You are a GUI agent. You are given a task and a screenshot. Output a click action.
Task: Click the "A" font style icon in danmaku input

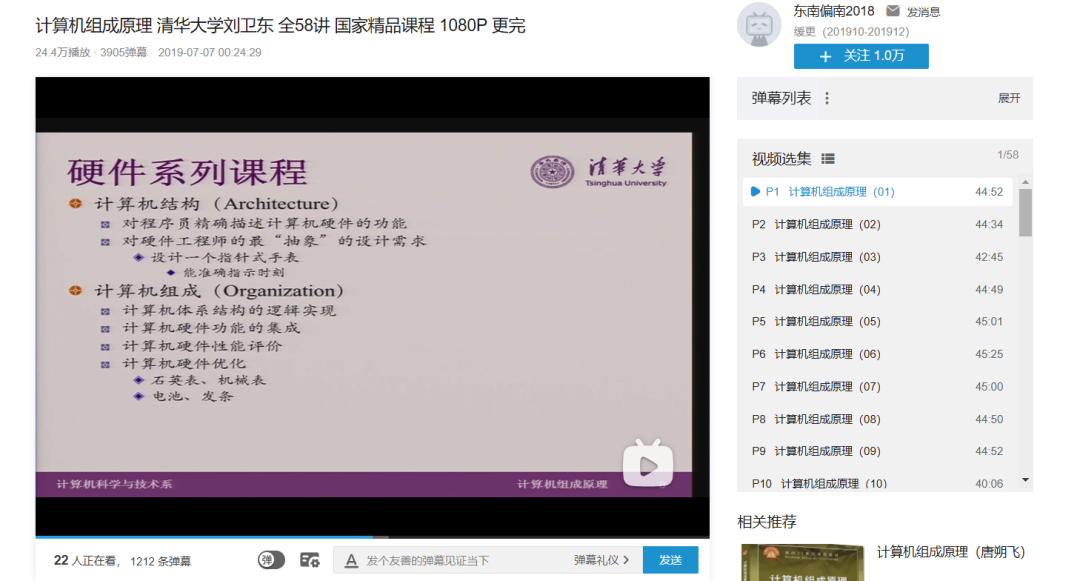pos(350,559)
